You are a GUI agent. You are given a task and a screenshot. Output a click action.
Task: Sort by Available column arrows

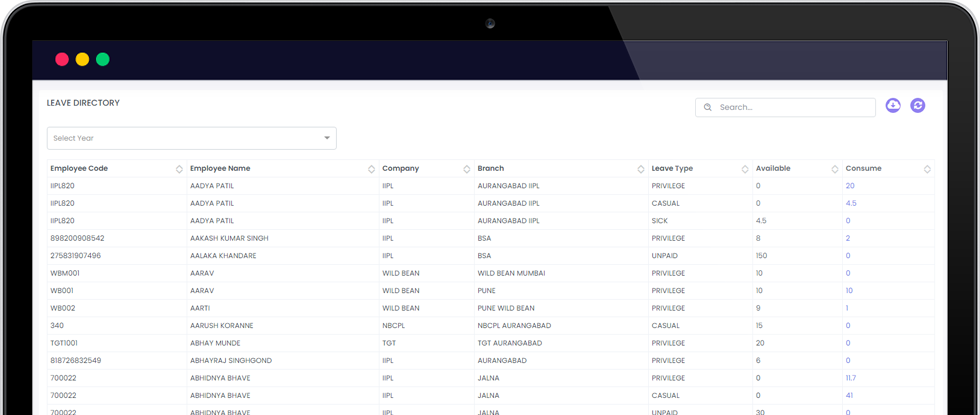click(x=834, y=169)
